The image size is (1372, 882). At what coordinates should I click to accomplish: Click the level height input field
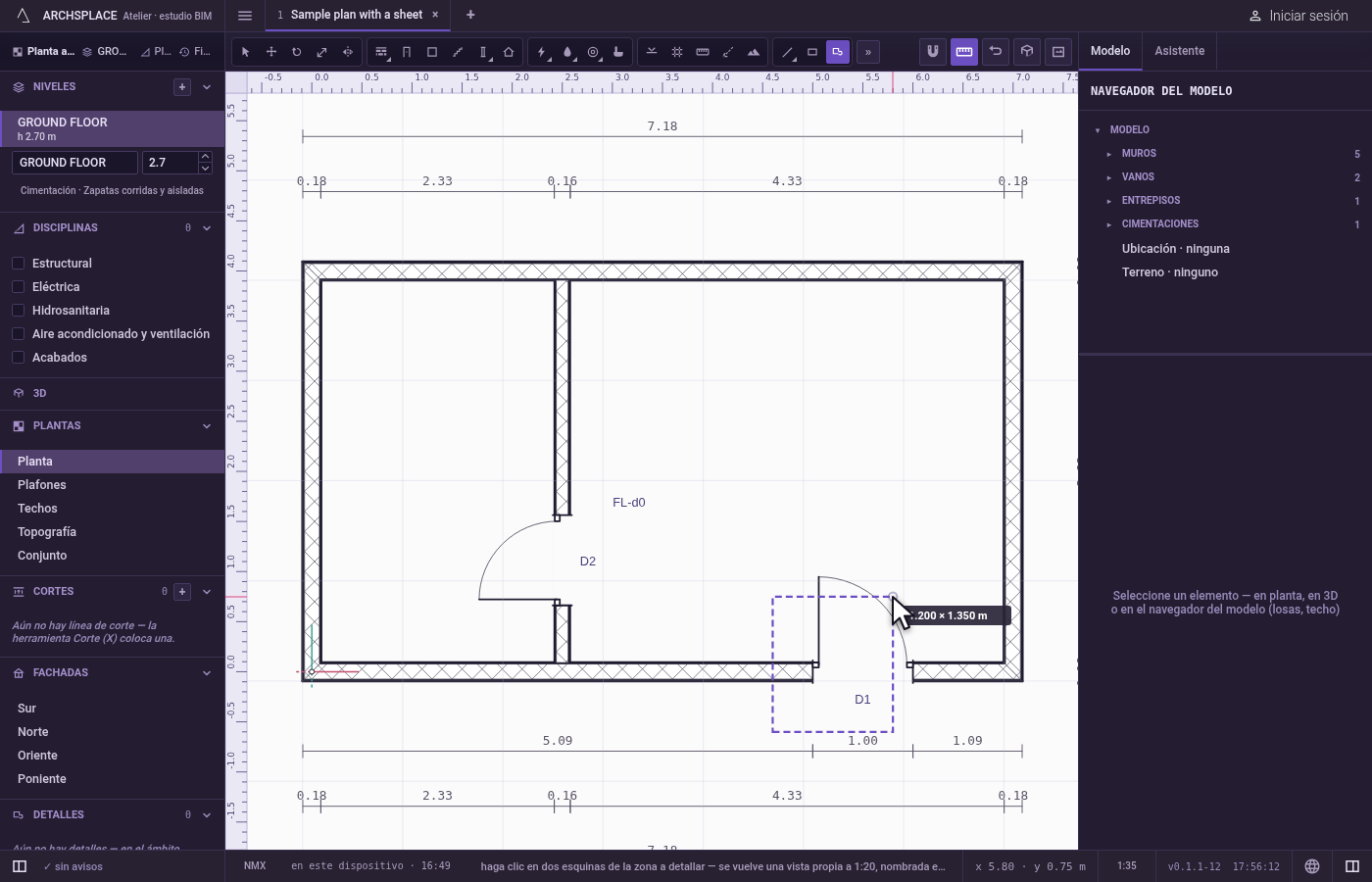tap(170, 163)
